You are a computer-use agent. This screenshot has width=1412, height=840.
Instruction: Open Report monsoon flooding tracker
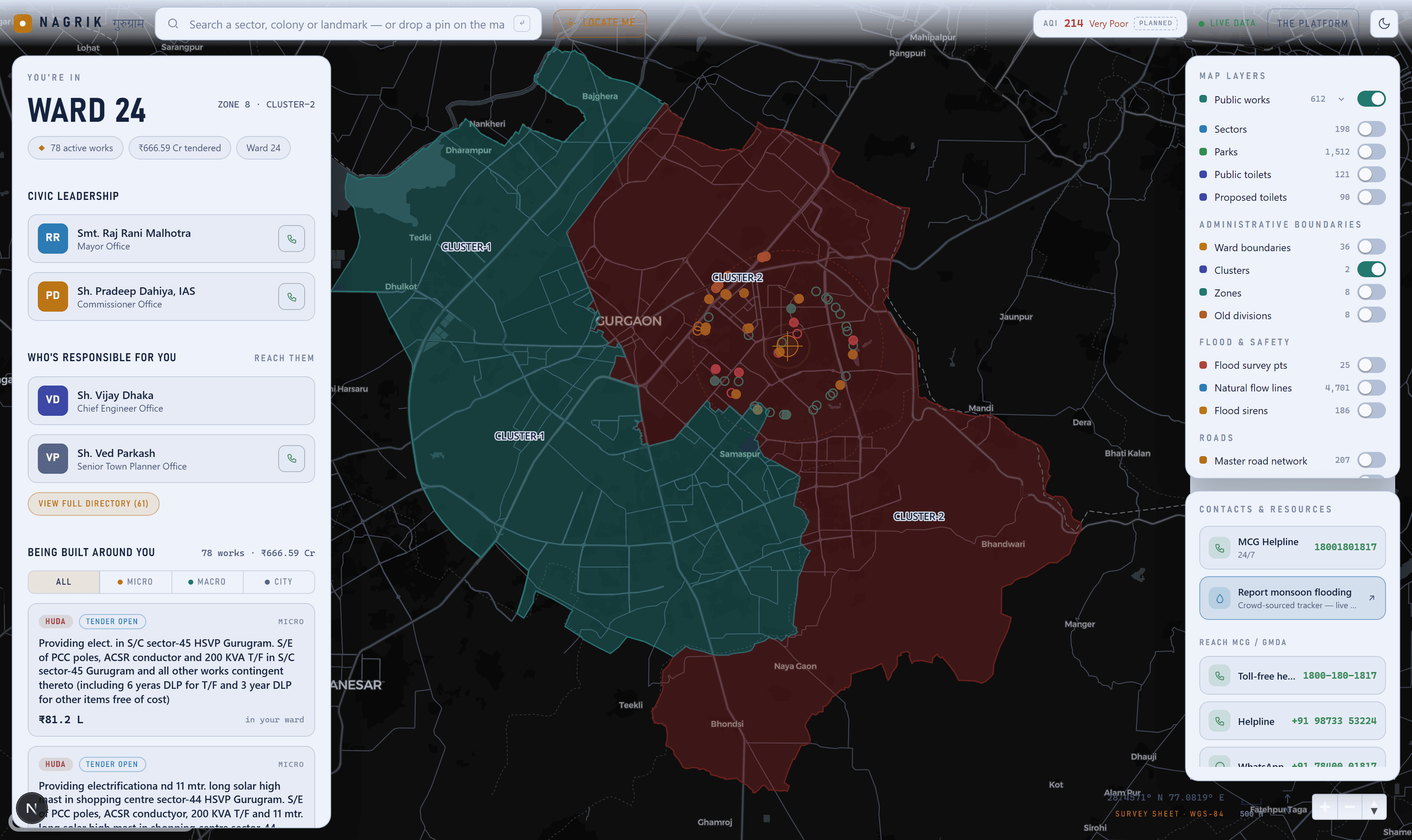pos(1292,598)
